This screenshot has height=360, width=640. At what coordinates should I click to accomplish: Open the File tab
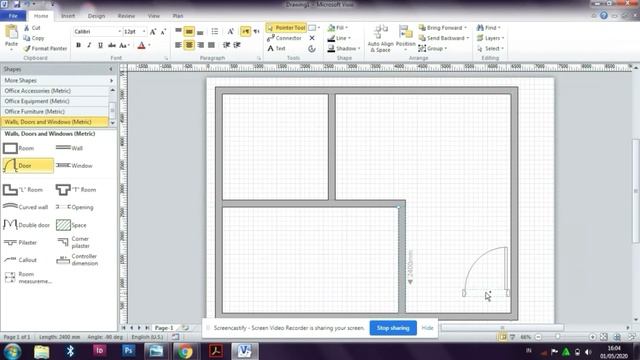(13, 16)
